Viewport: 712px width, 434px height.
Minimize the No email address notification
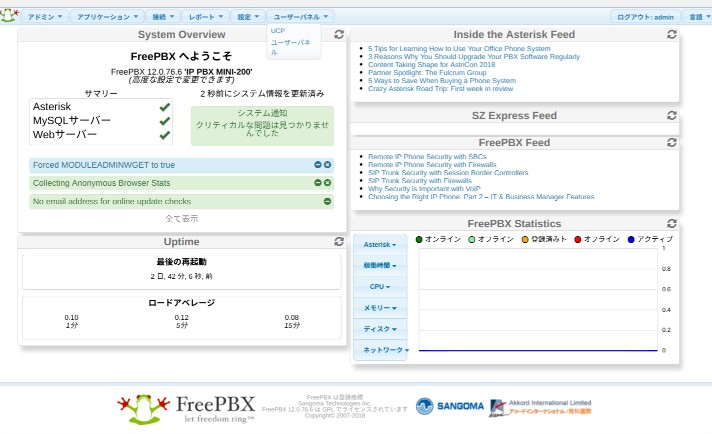click(327, 201)
